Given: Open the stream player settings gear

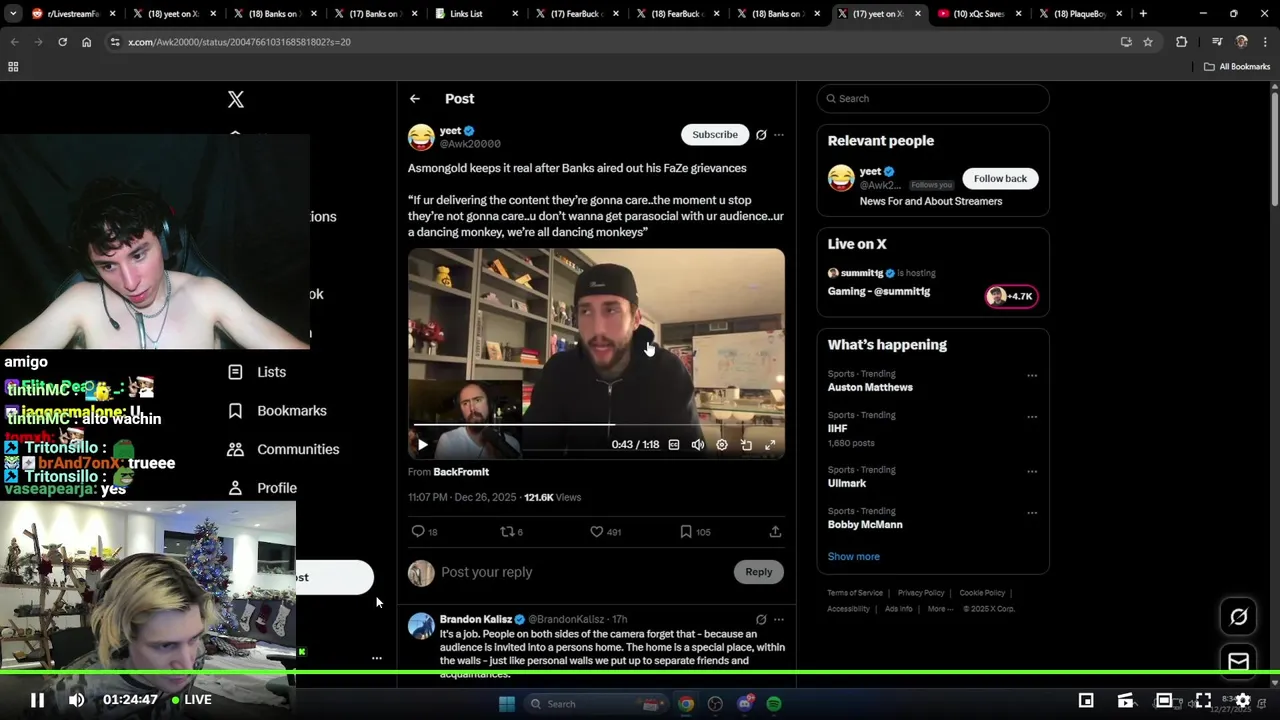Looking at the screenshot, I should (x=1243, y=701).
